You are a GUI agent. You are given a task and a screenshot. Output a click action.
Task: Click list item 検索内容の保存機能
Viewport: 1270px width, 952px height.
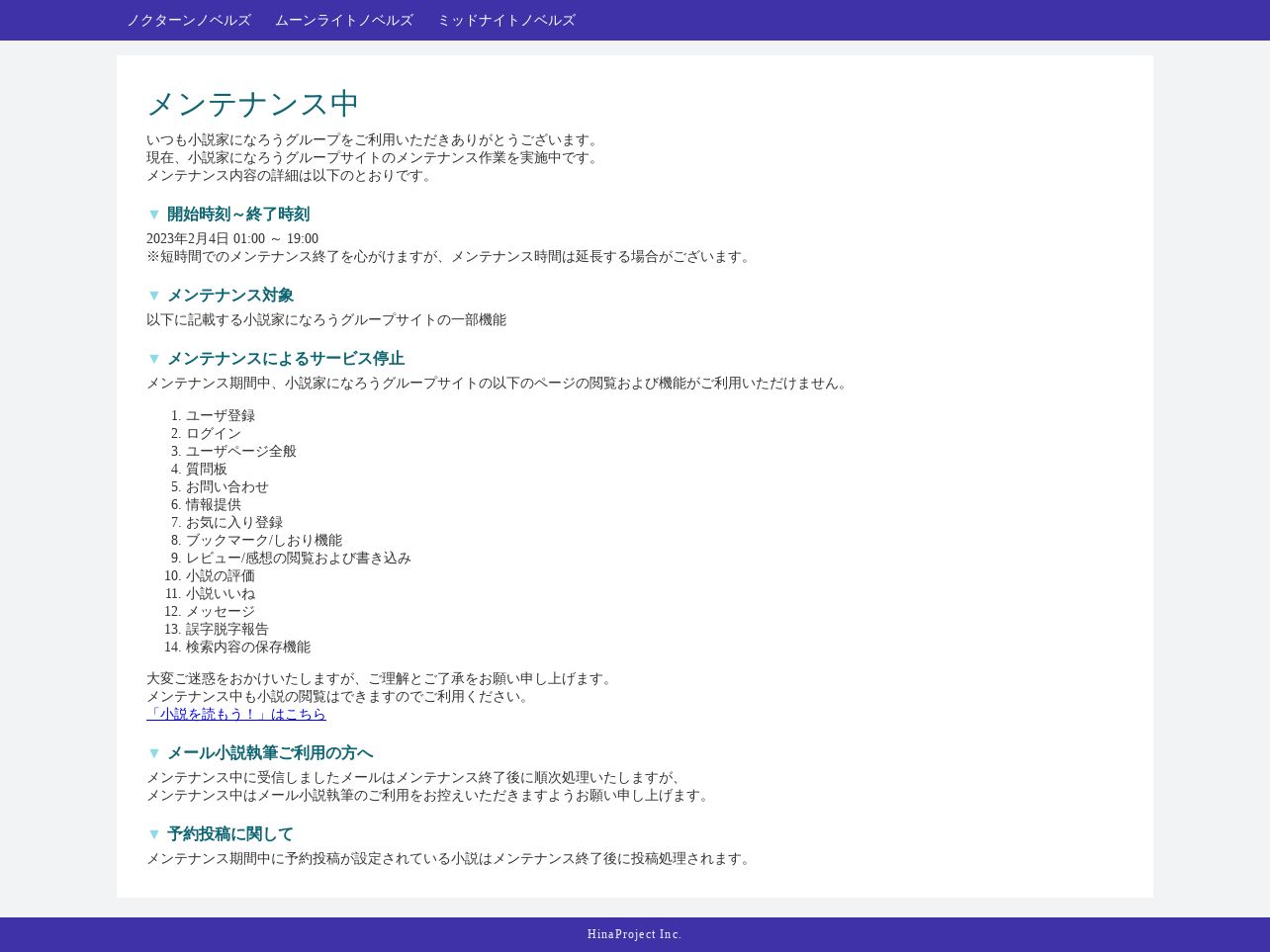pyautogui.click(x=248, y=648)
